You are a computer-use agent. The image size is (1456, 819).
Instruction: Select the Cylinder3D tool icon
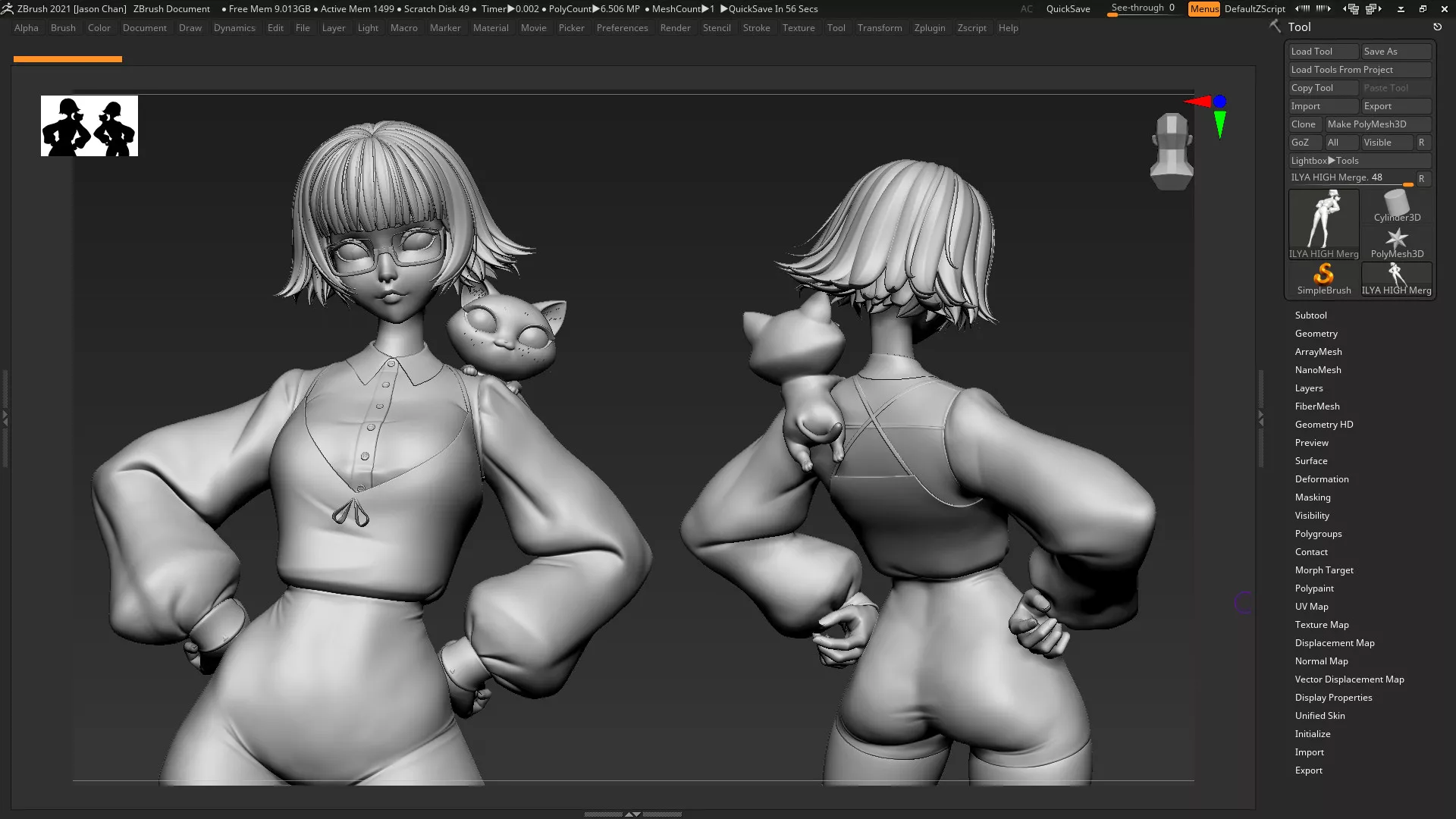(1396, 206)
